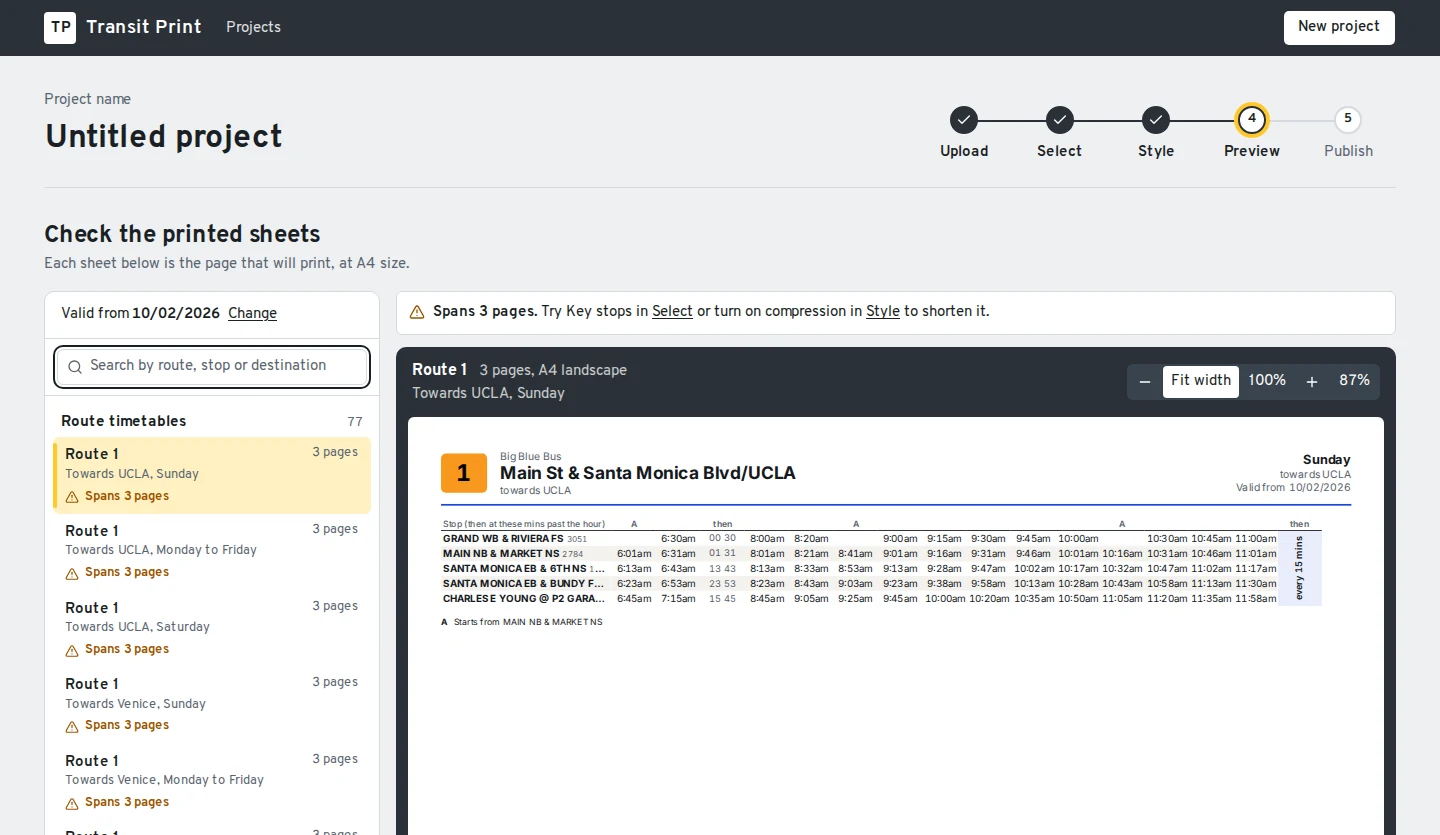Click the TP logo icon
Screen dimensions: 1440x835
60,27
